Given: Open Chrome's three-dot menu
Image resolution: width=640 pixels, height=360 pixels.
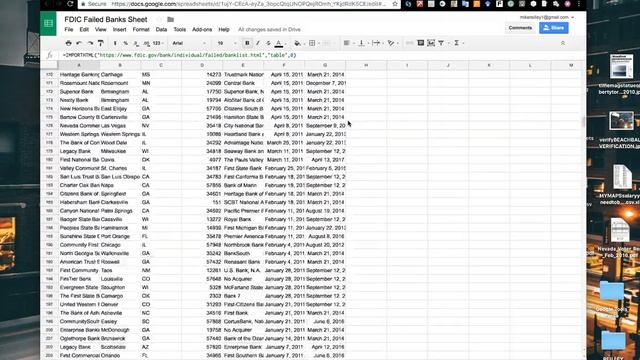Looking at the screenshot, I should tap(579, 4).
